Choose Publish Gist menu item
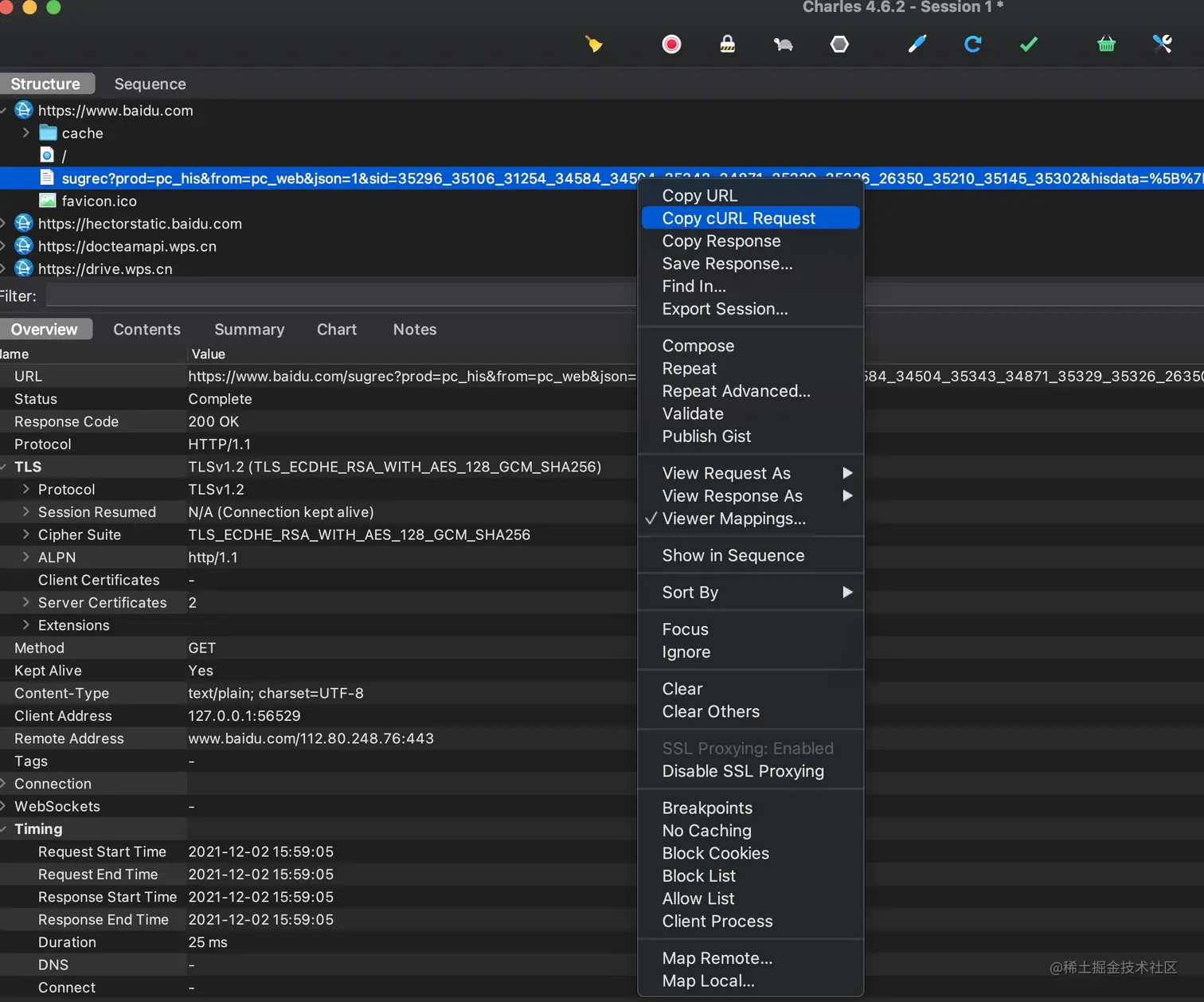 [750, 436]
